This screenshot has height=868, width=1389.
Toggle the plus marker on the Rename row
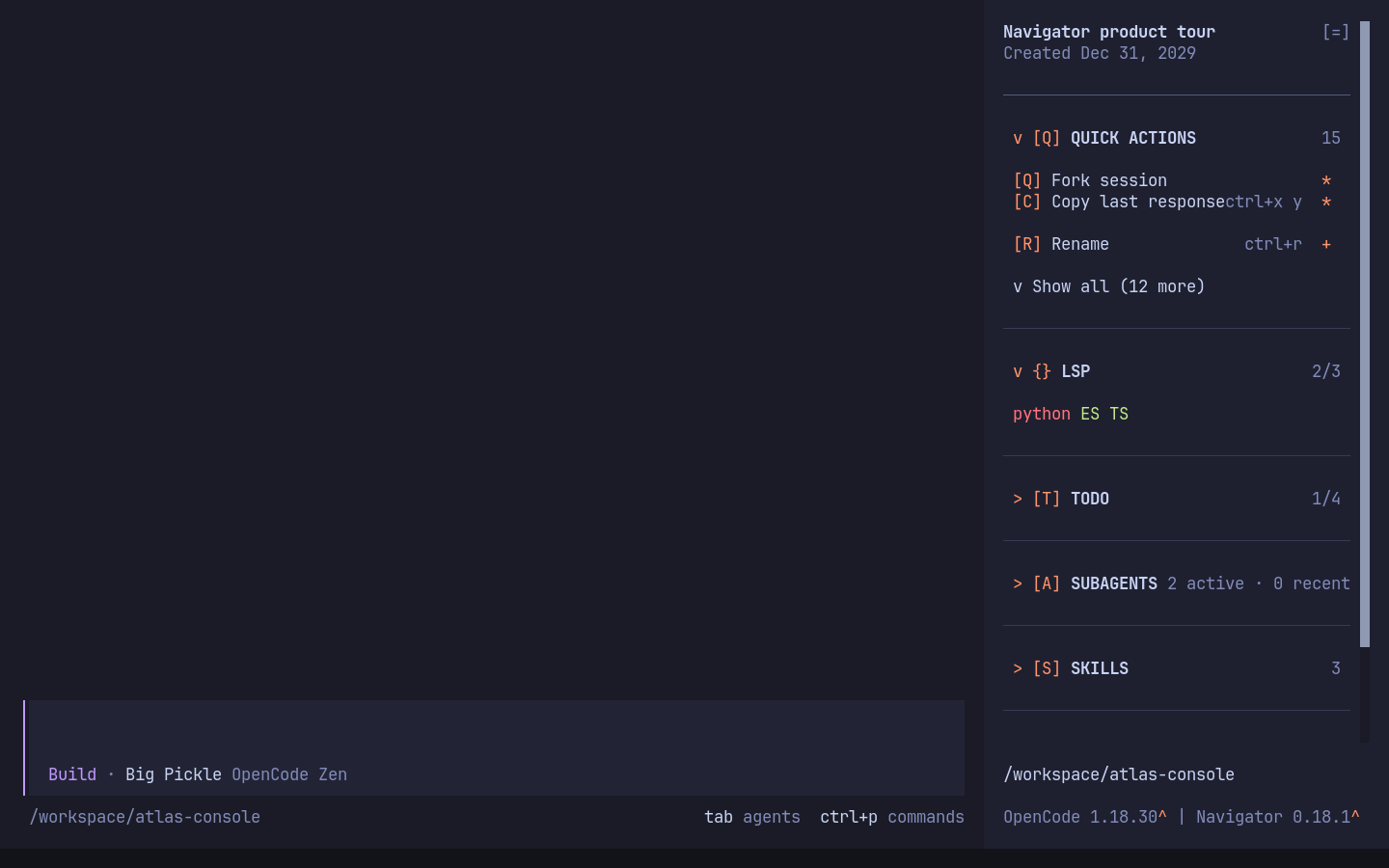[1326, 244]
